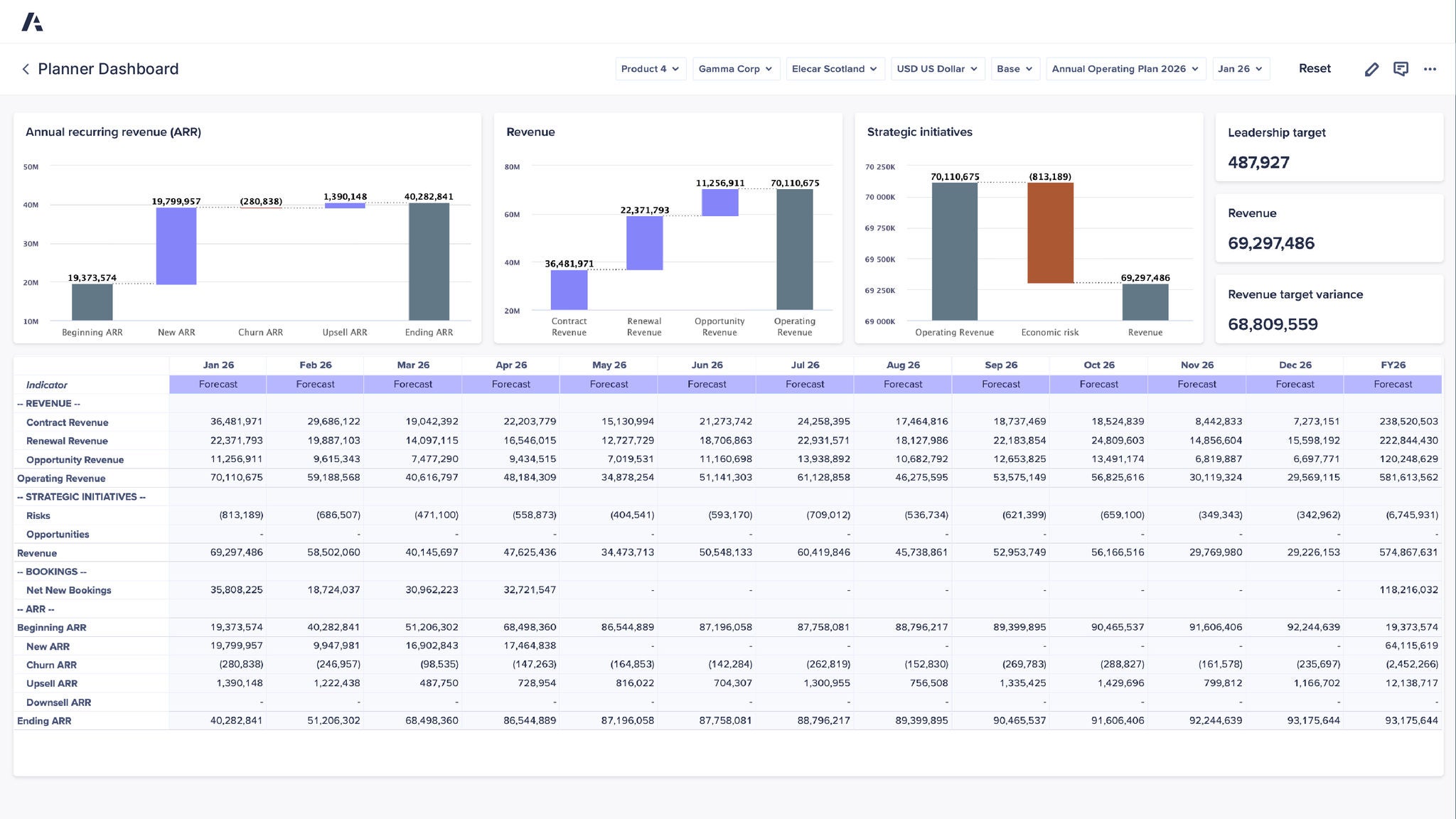Expand the Elecar Scotland selector

[x=835, y=69]
